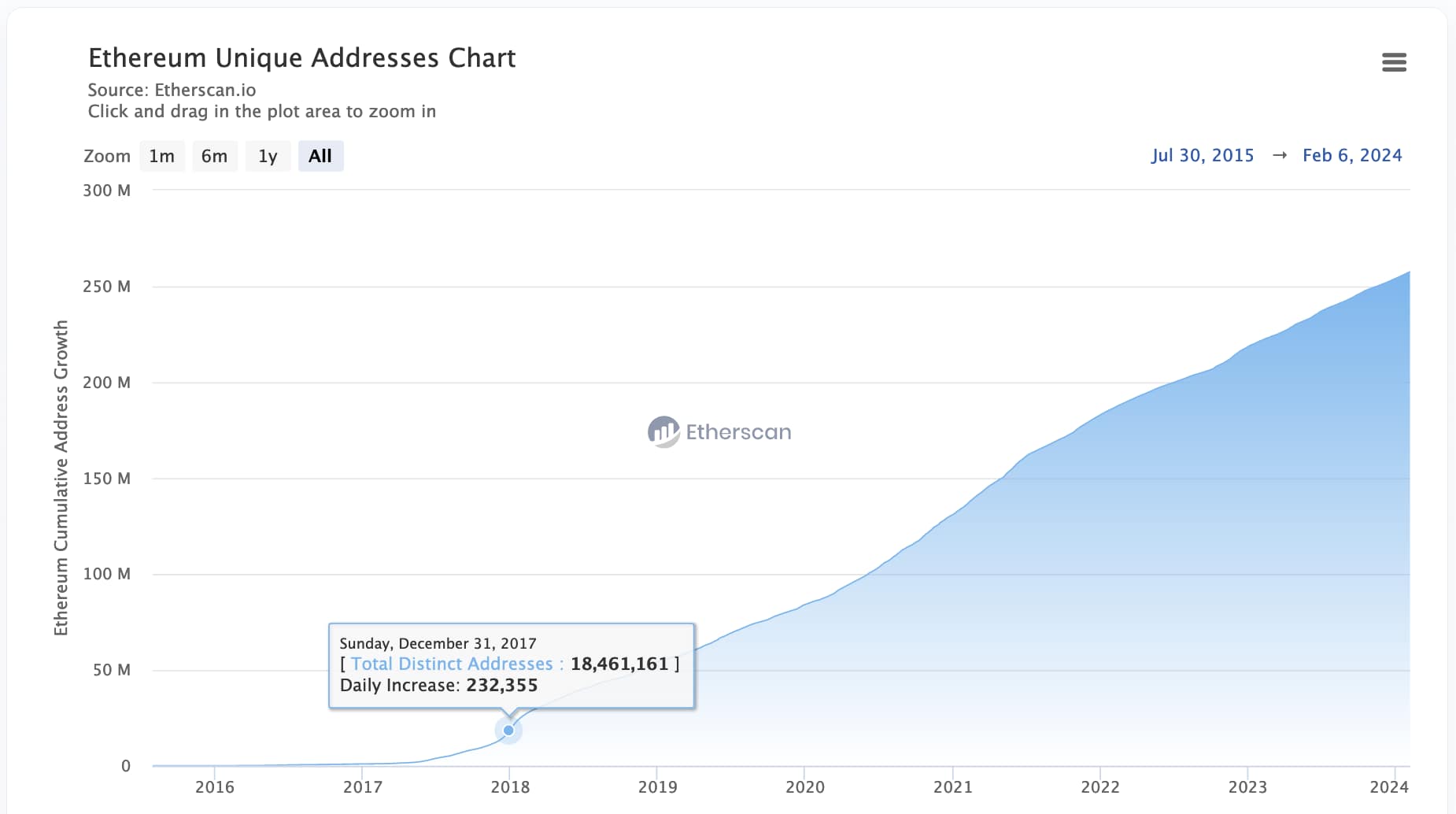Open the chart export hamburger menu
The image size is (1456, 814).
click(1394, 62)
